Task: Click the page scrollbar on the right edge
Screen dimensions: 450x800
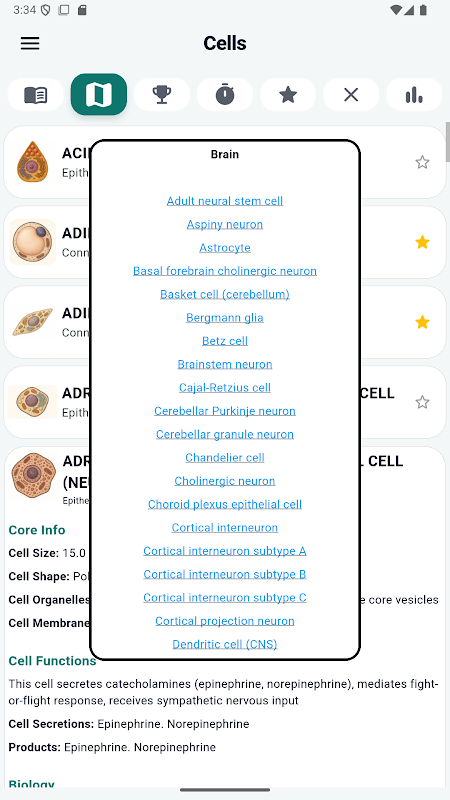Action: click(x=447, y=142)
